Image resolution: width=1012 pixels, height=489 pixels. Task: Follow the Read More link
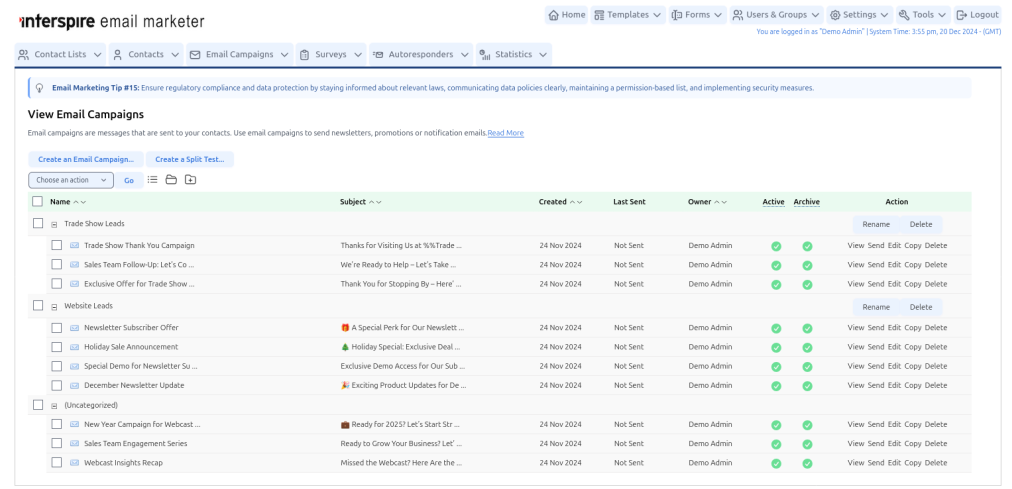(505, 133)
